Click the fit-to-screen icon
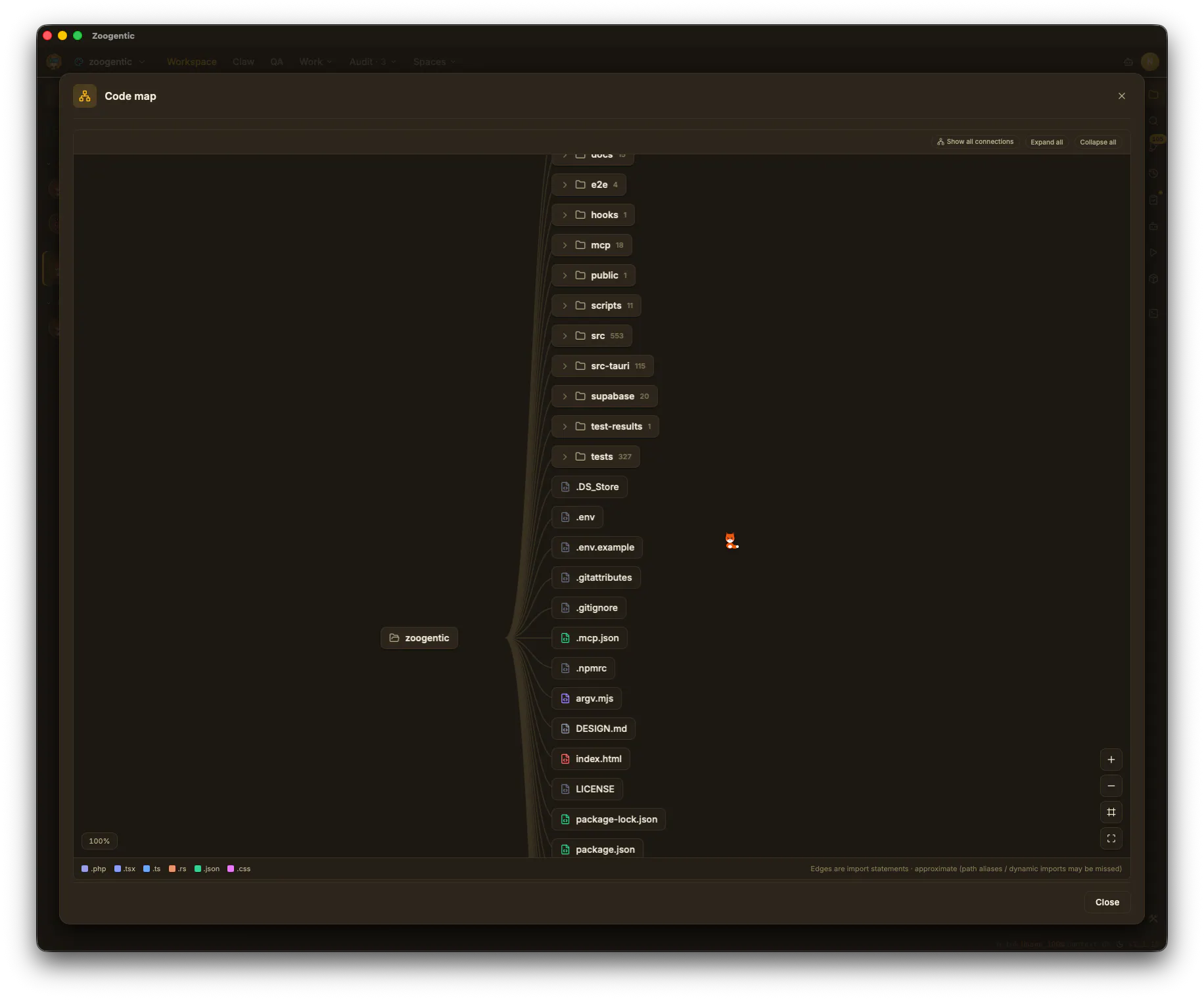The width and height of the screenshot is (1204, 1000). (x=1111, y=838)
